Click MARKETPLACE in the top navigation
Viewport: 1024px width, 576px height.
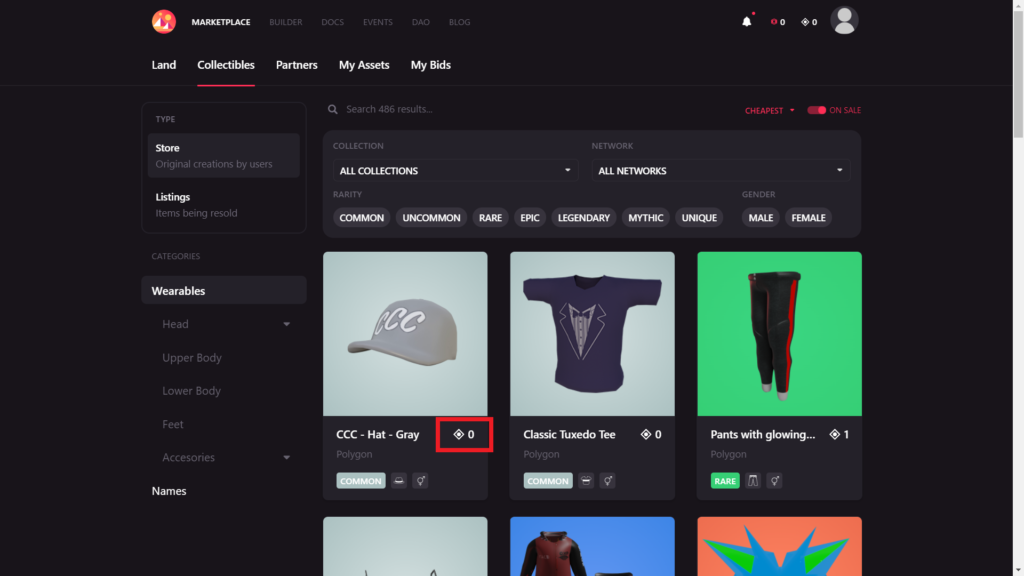(221, 22)
